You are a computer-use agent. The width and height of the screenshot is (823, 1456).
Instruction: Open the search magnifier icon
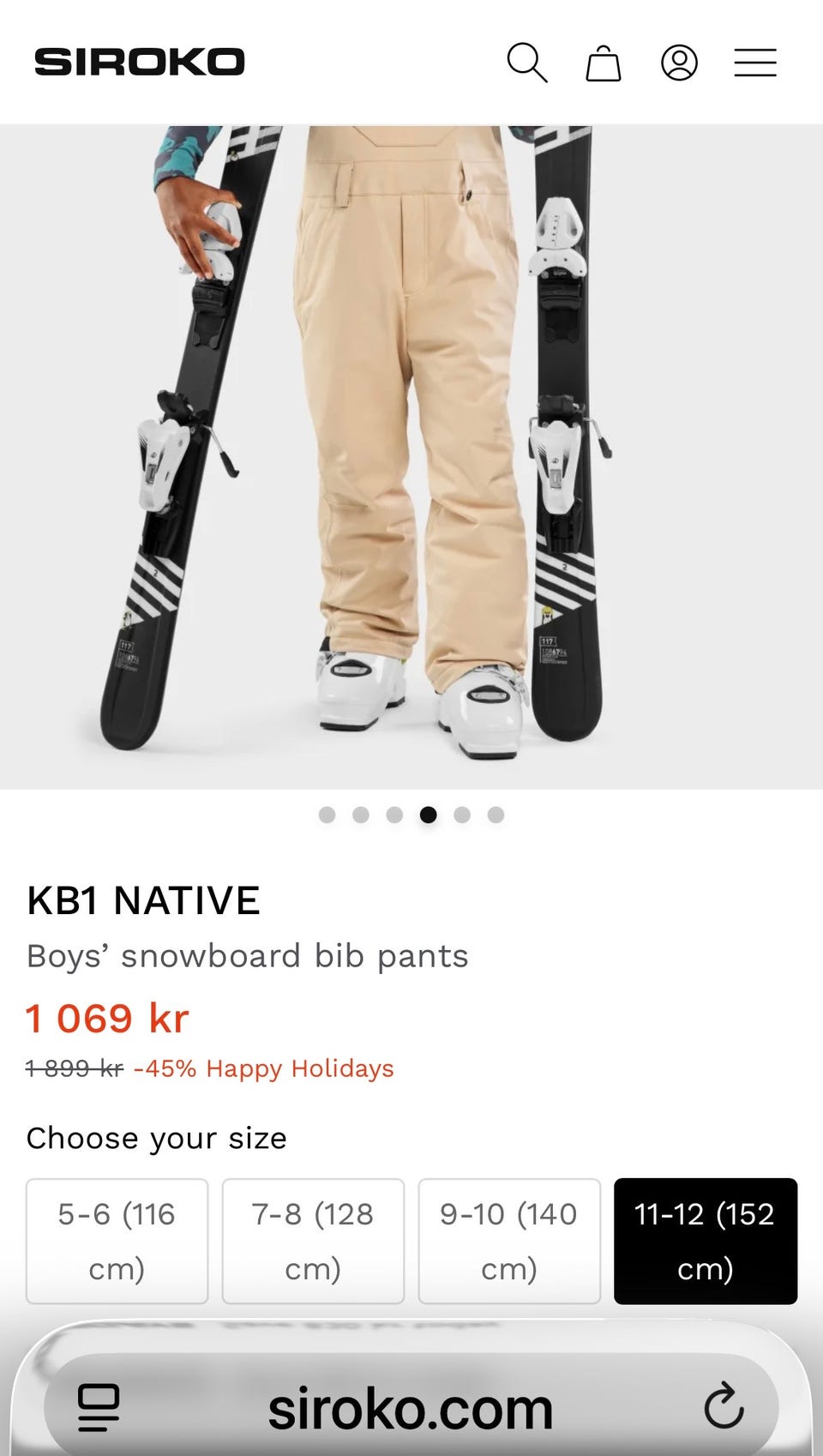click(x=526, y=63)
